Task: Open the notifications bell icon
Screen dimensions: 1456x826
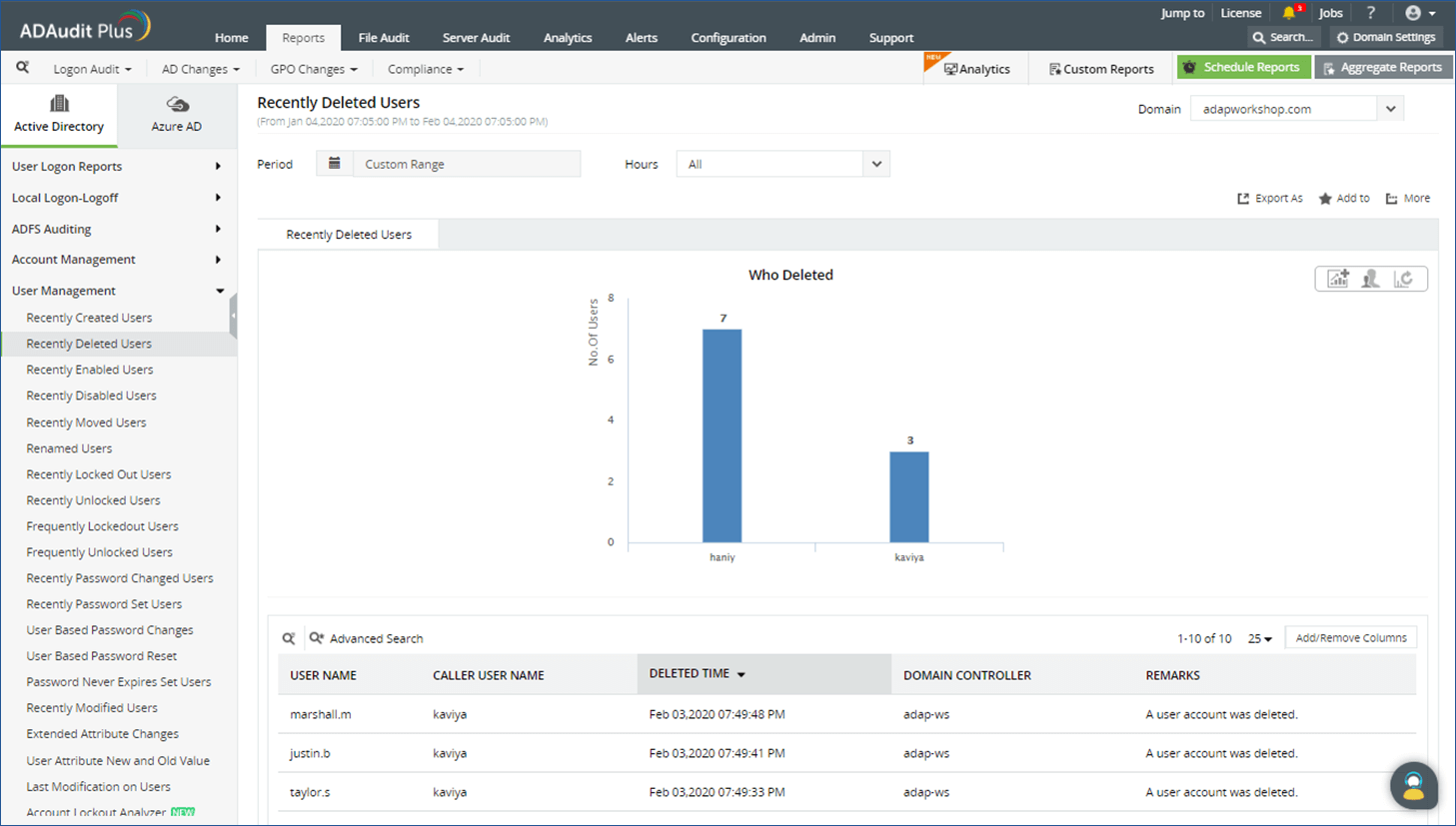Action: coord(1289,13)
